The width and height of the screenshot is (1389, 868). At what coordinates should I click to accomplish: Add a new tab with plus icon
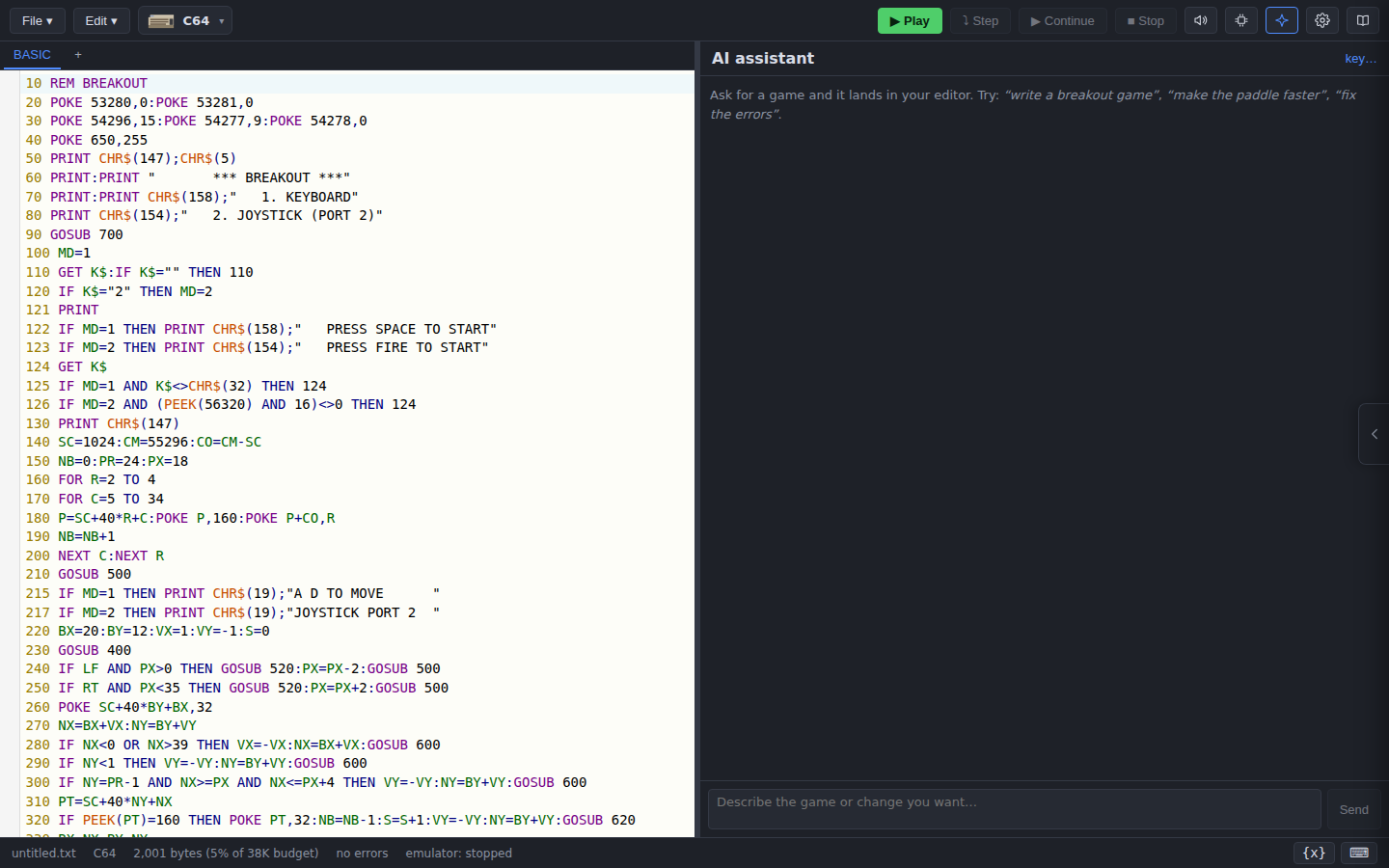point(78,55)
